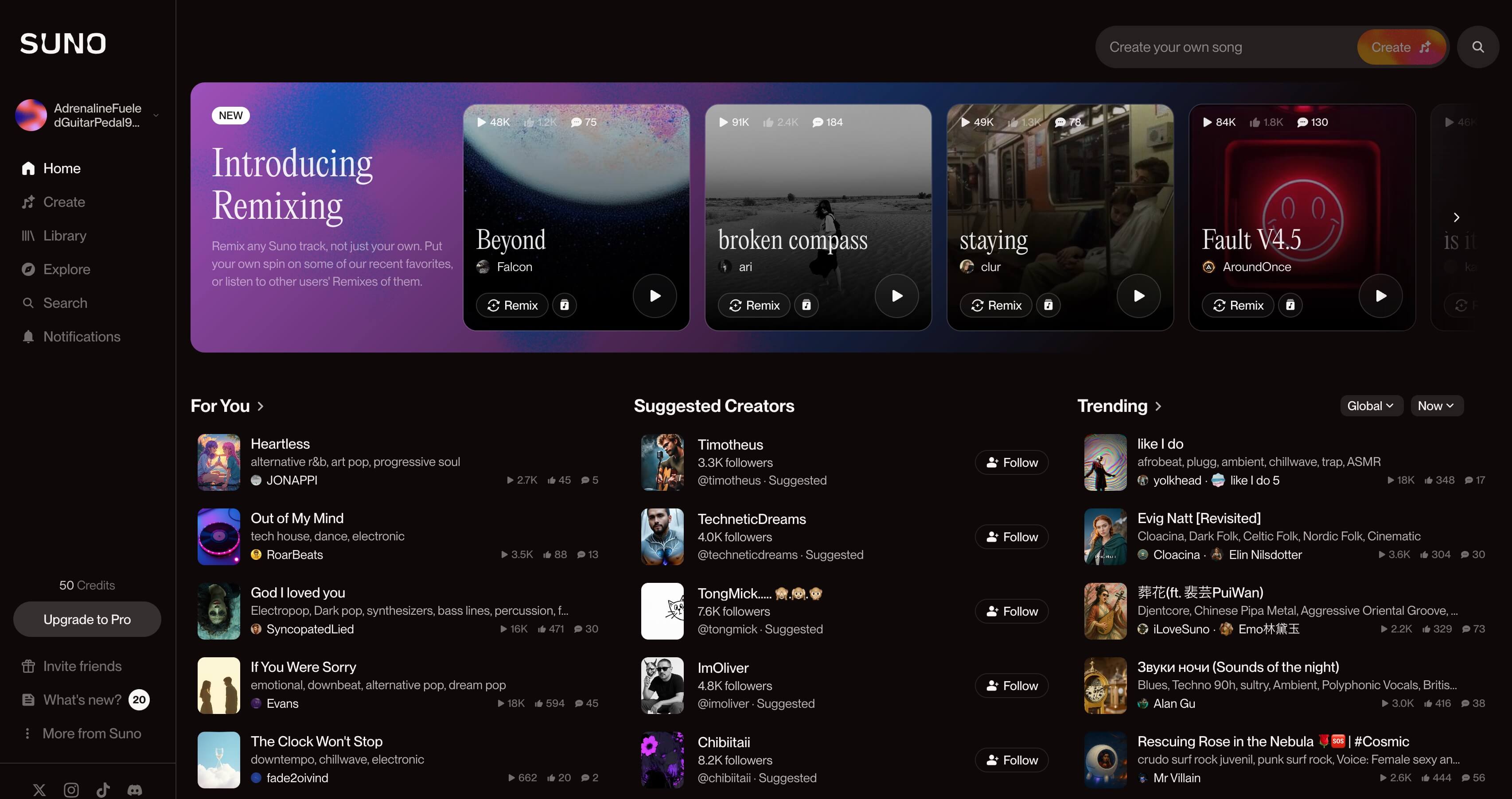1512x799 pixels.
Task: Expand the account name dropdown chevron
Action: [x=156, y=115]
